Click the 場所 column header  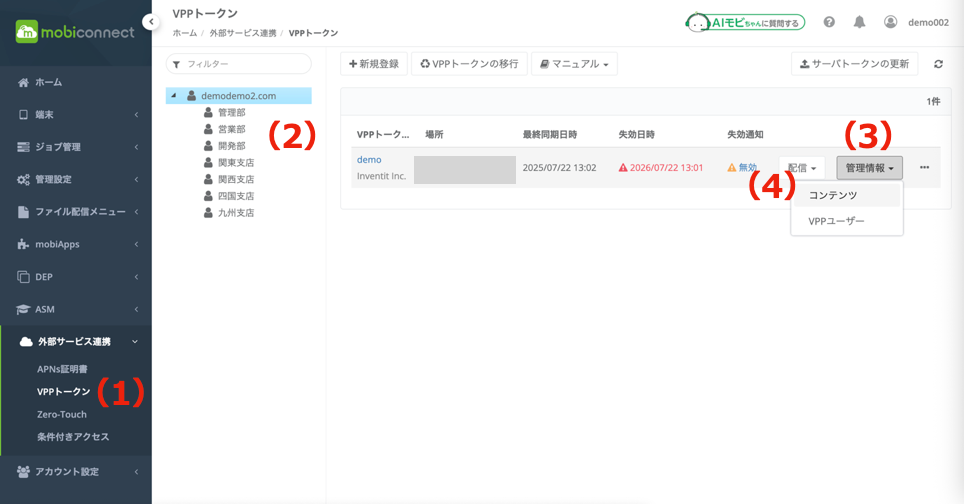click(434, 135)
